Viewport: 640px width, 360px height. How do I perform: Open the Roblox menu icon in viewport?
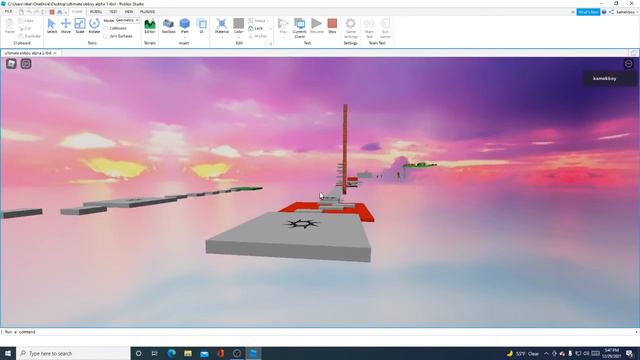click(11, 64)
